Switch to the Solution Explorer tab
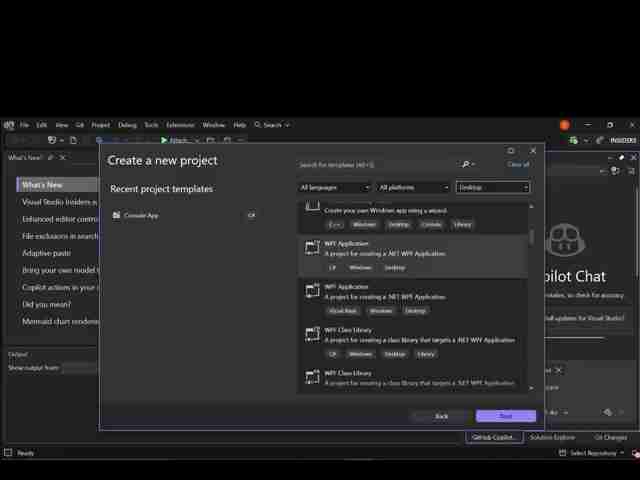 552,437
